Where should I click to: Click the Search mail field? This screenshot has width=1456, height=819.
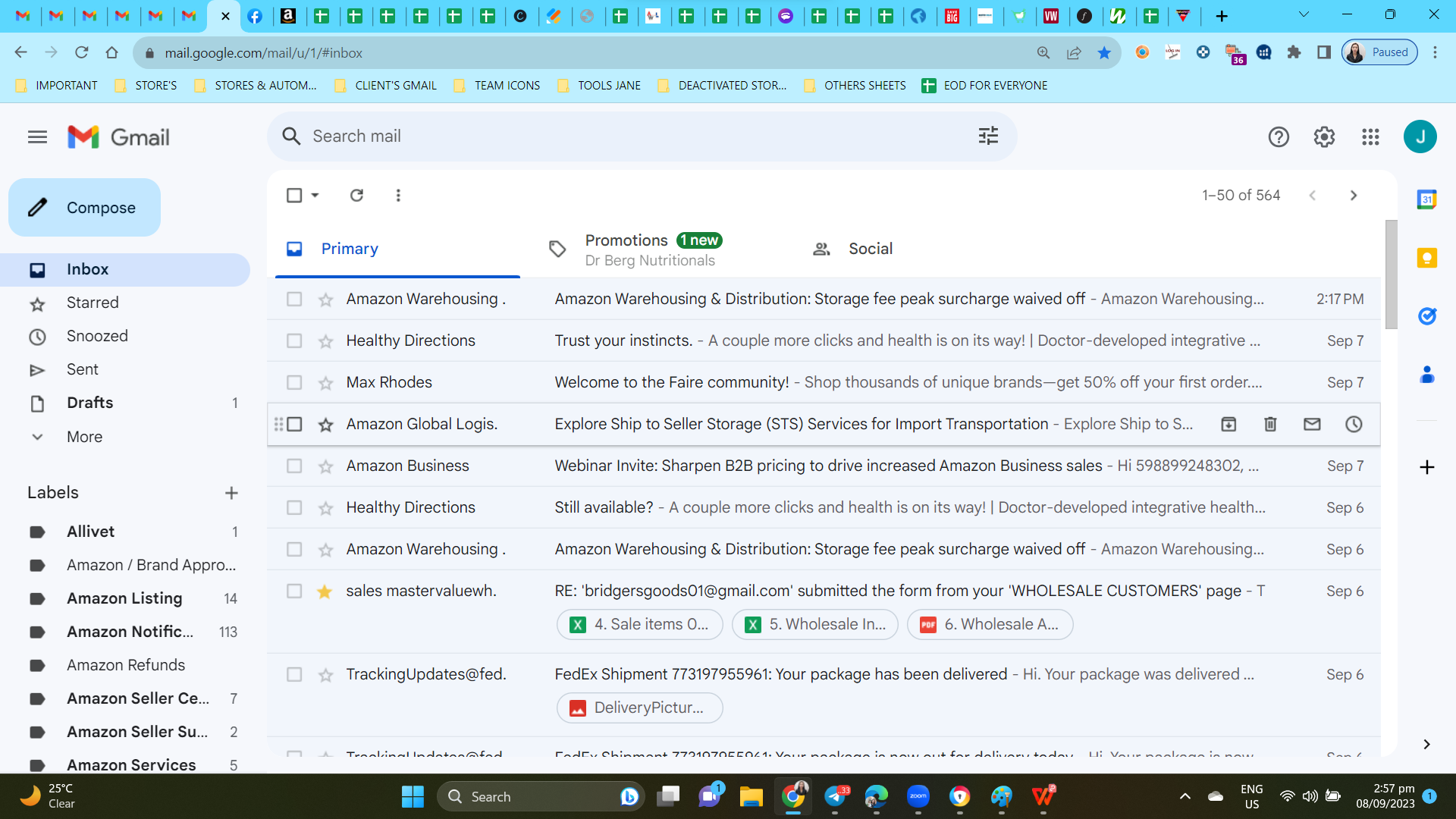(x=641, y=136)
